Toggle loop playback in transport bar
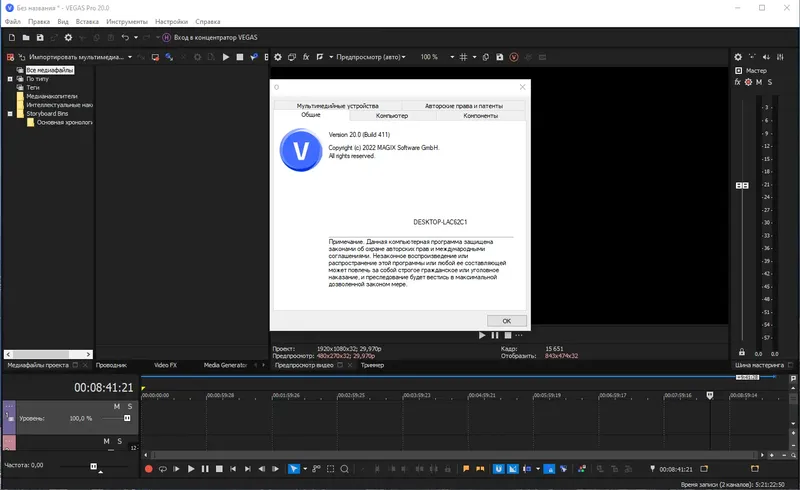The height and width of the screenshot is (490, 800). (x=163, y=469)
